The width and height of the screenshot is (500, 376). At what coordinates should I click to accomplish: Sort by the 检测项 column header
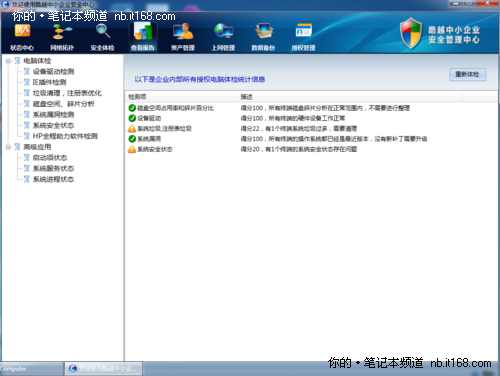(182, 97)
